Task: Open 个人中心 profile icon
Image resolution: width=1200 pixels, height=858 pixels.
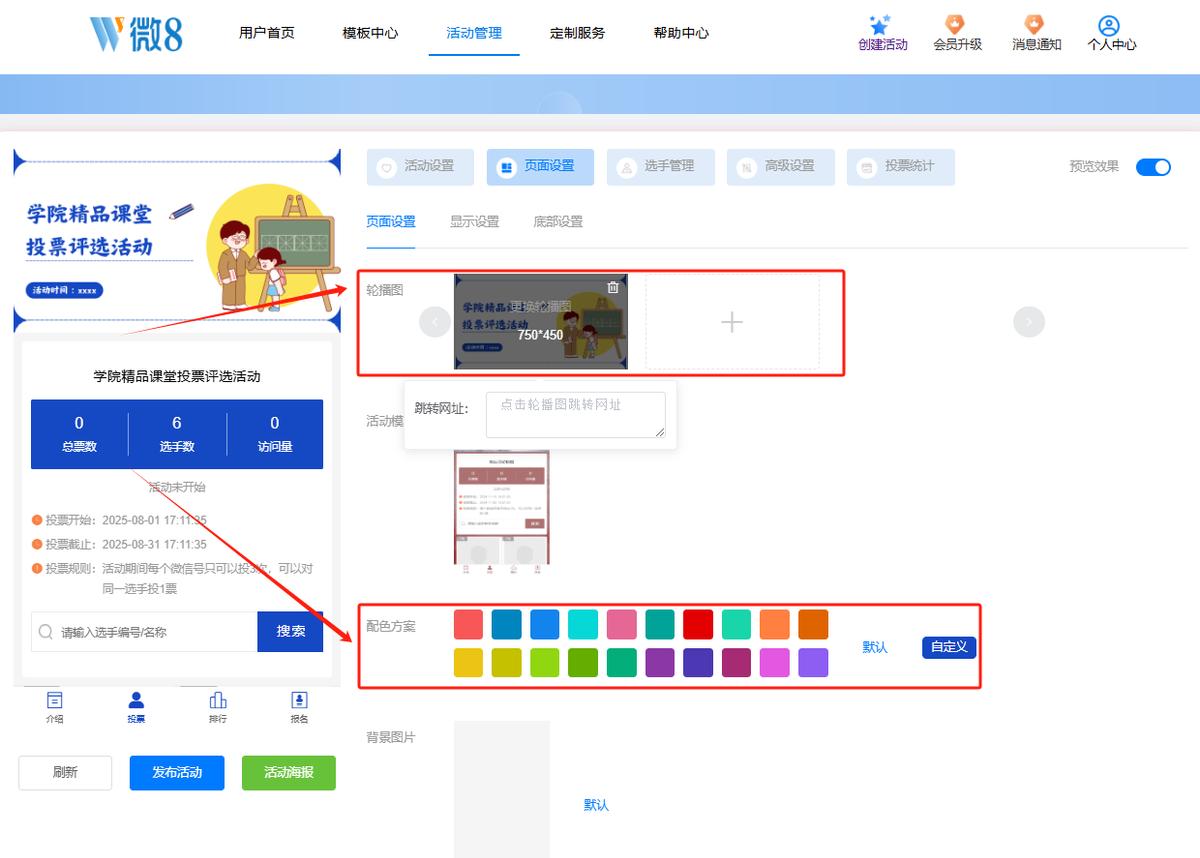Action: tap(1108, 25)
